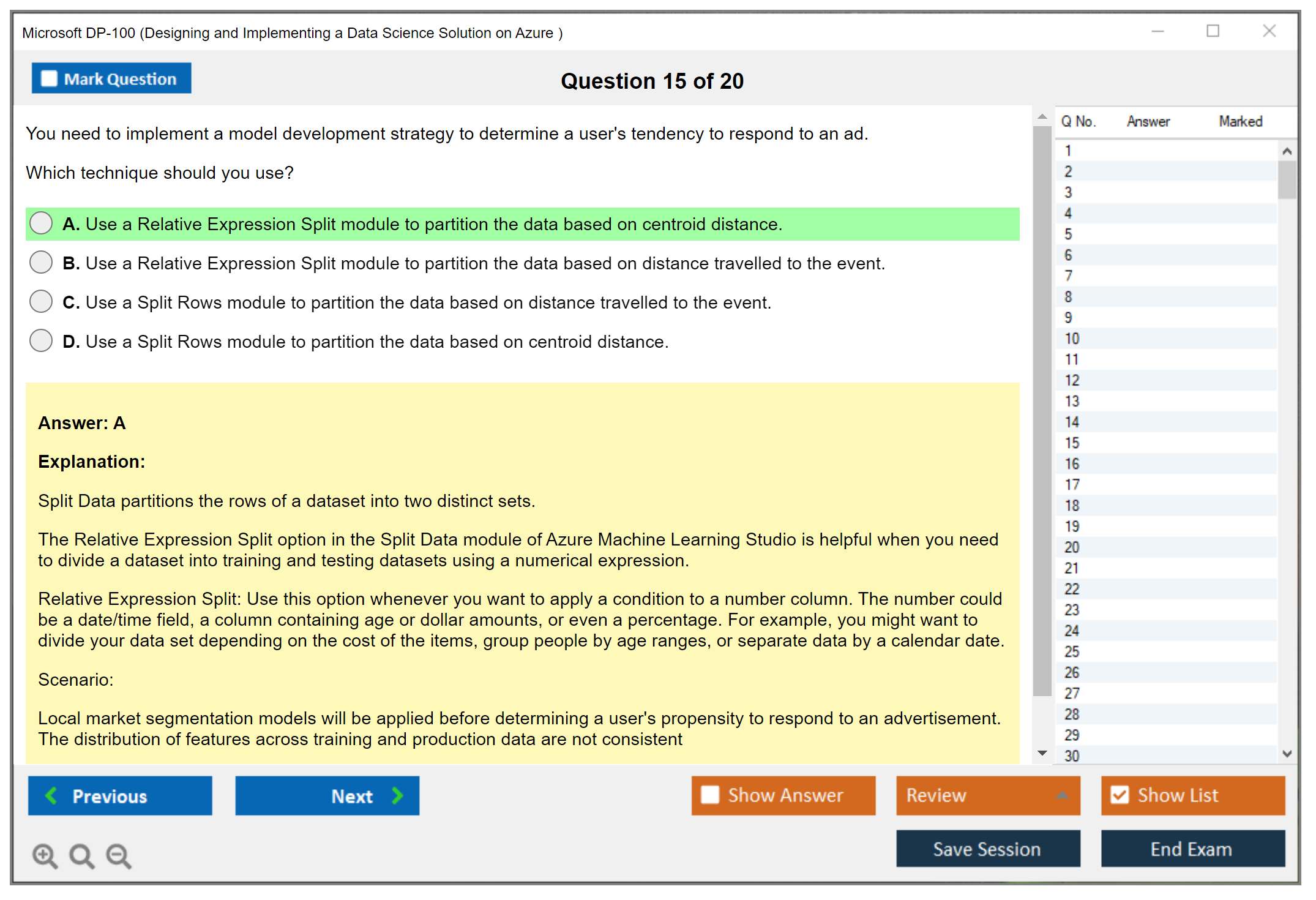
Task: Click the question pane vertical scrollbar
Action: pos(1042,410)
